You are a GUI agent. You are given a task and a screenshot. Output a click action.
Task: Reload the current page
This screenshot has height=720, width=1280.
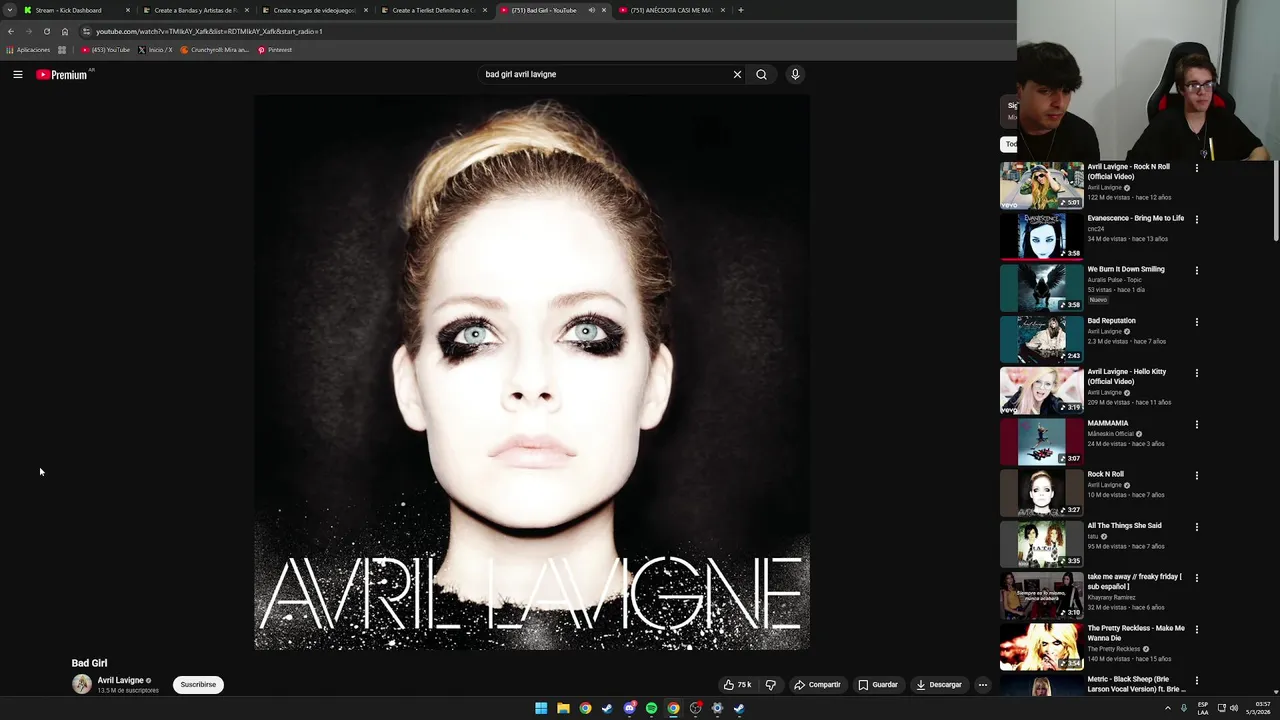click(x=46, y=31)
